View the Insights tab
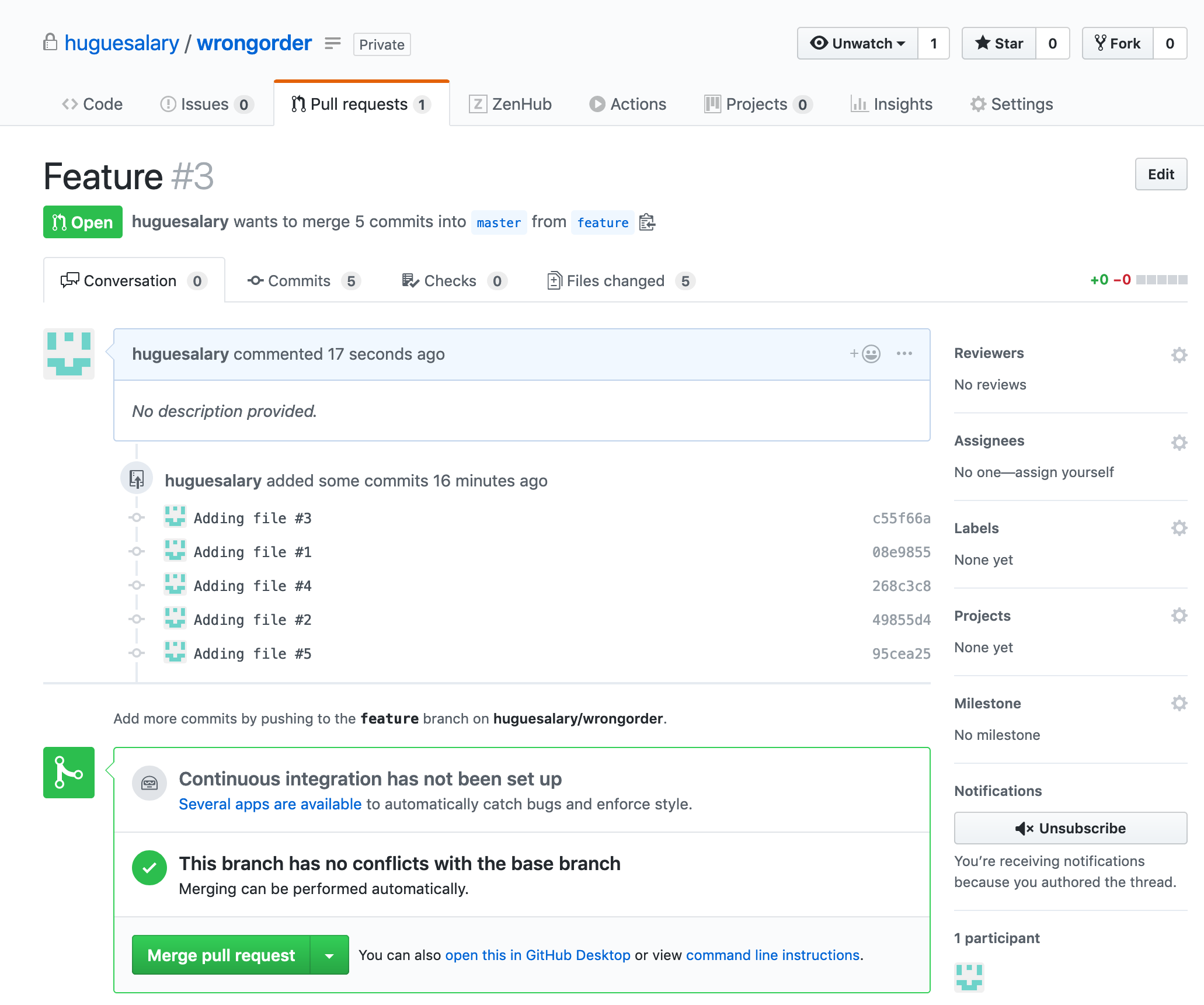Screen dimensions: 1204x1005 [892, 104]
